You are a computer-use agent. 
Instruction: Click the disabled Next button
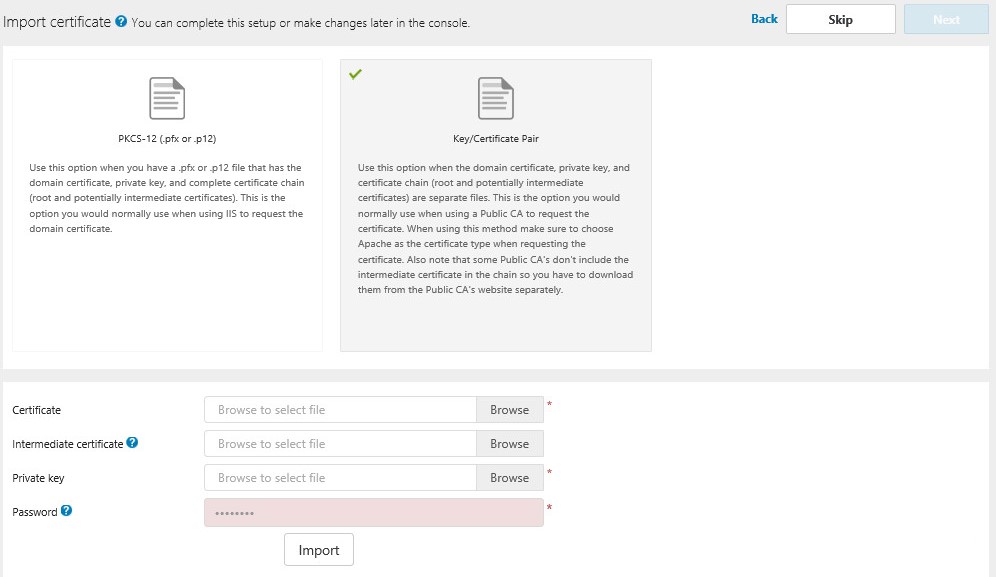pyautogui.click(x=945, y=18)
